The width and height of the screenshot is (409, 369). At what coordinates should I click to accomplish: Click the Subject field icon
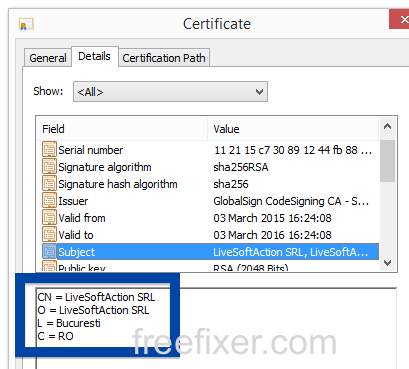[49, 252]
